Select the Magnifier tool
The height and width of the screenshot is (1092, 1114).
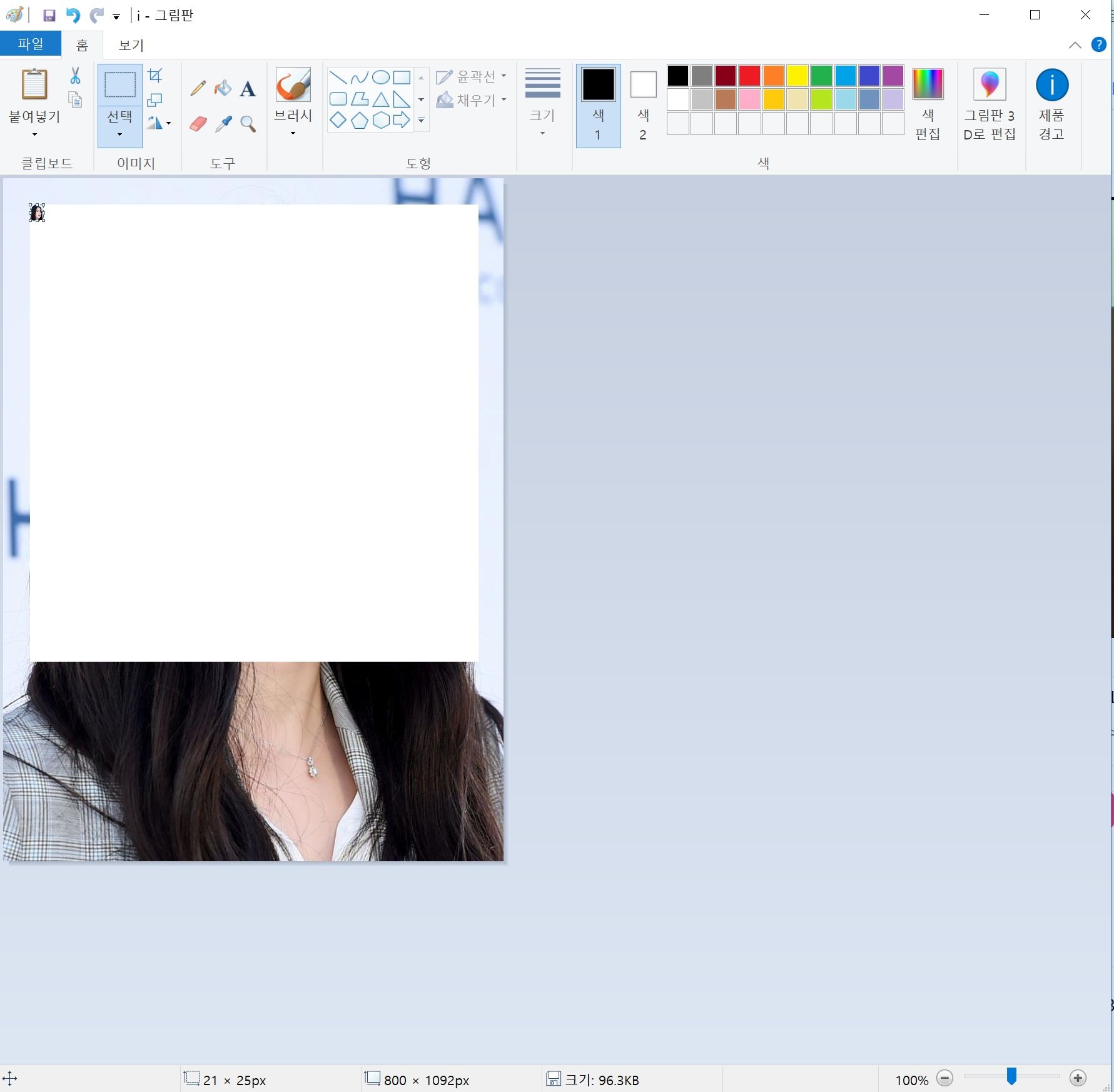(x=248, y=124)
